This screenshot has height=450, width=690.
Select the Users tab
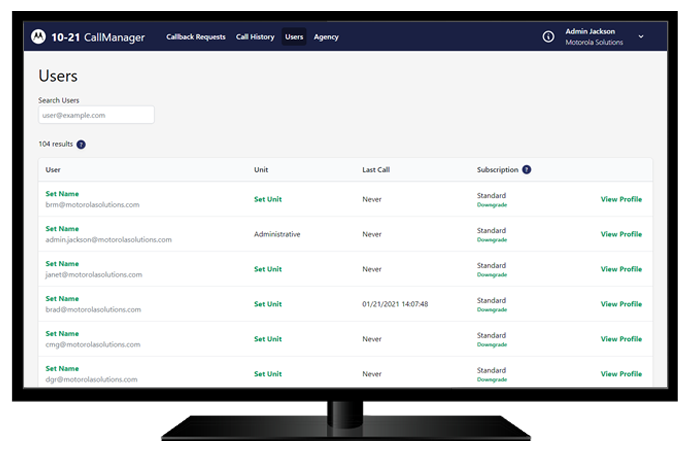[x=294, y=37]
